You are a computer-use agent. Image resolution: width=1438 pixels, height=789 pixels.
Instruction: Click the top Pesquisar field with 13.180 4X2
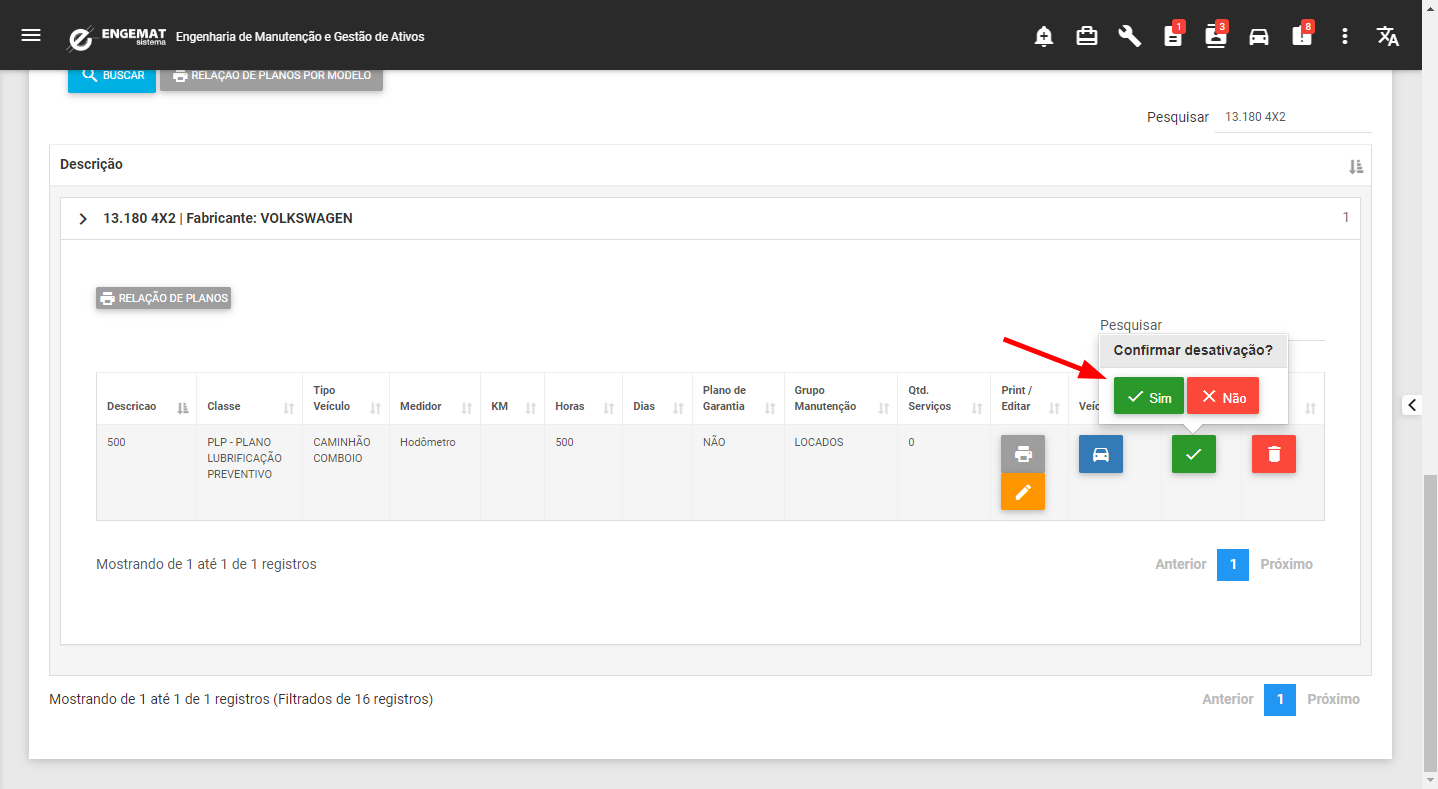(x=1294, y=117)
